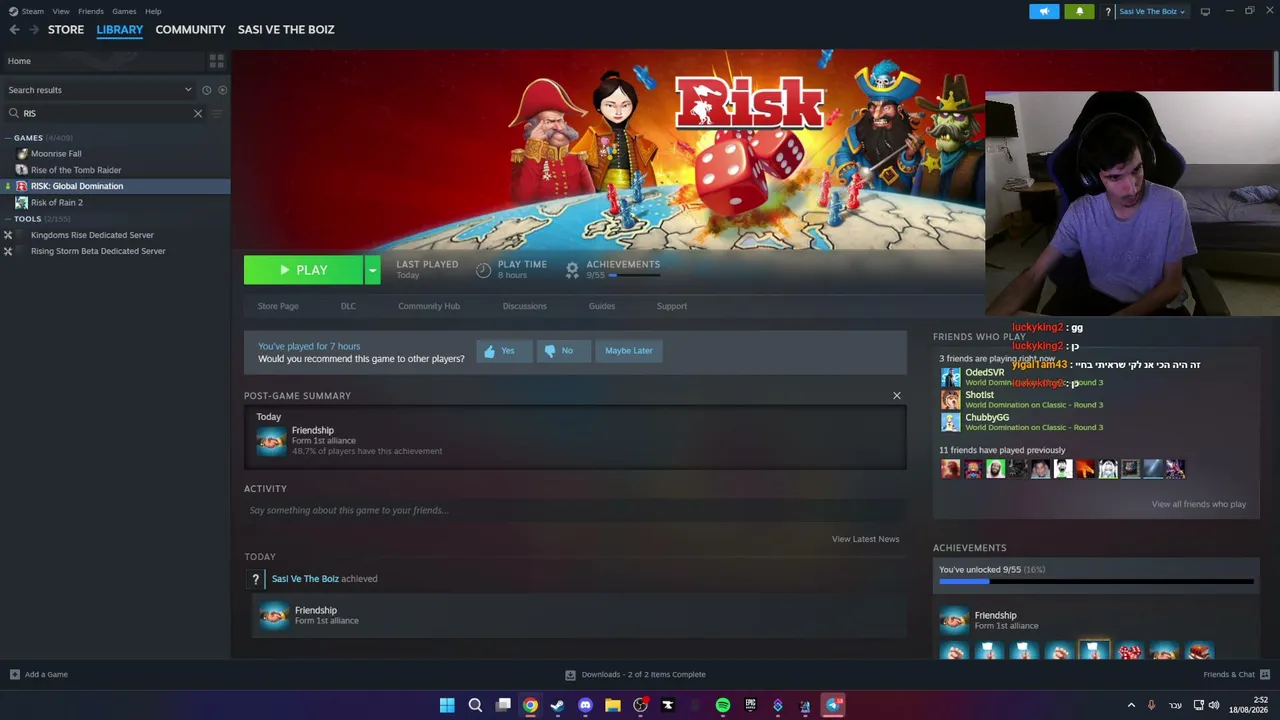Open Telegram from the taskbar
The width and height of the screenshot is (1280, 720).
[x=832, y=705]
